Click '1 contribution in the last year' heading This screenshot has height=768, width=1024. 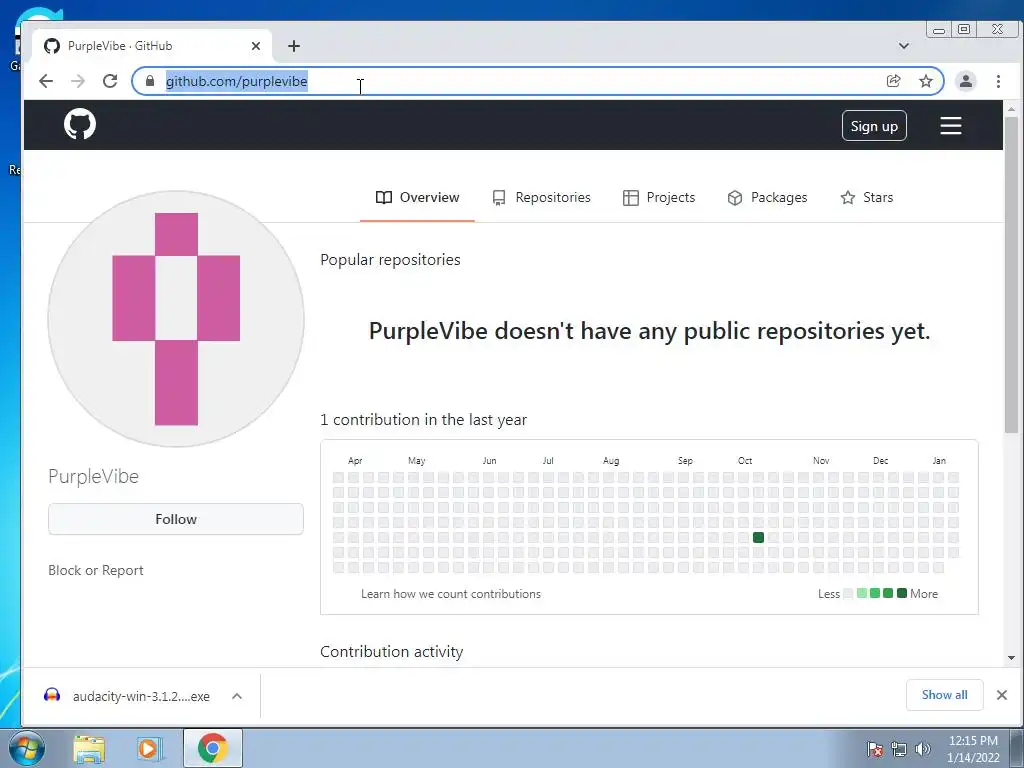coord(423,419)
